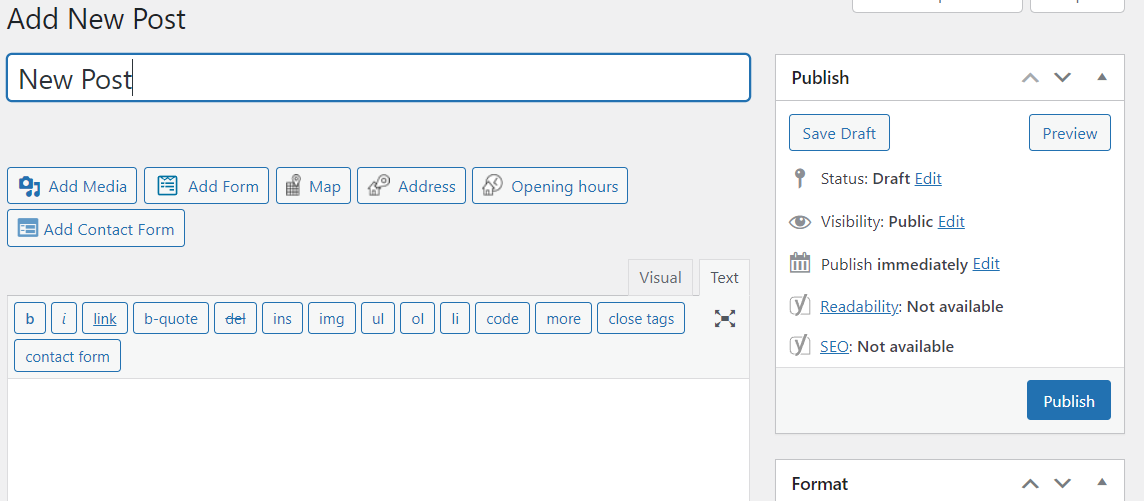Click the Save Draft button
Viewport: 1144px width, 501px height.
point(839,133)
